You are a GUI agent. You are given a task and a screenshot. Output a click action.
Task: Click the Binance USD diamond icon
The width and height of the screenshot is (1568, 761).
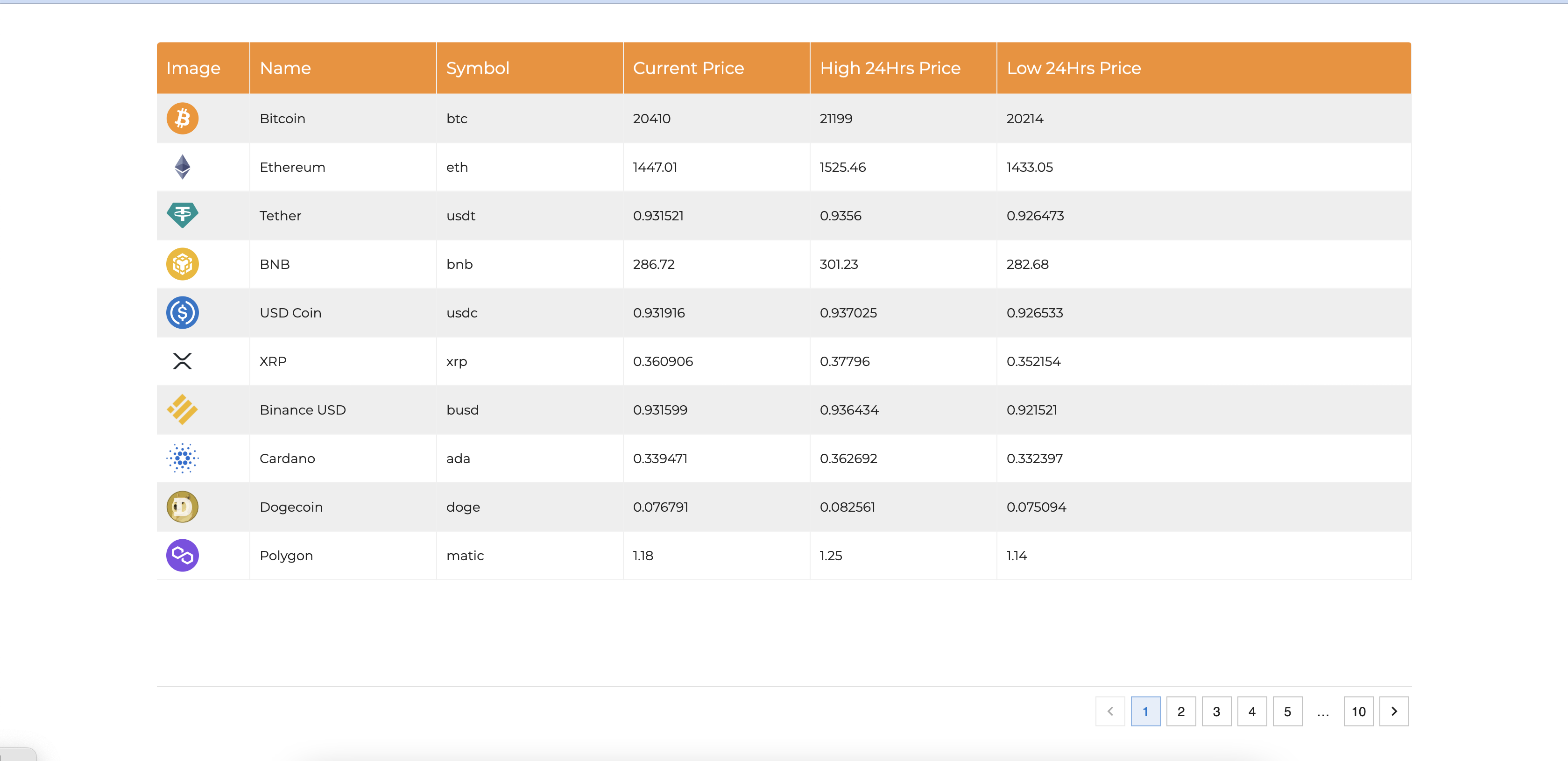(182, 409)
